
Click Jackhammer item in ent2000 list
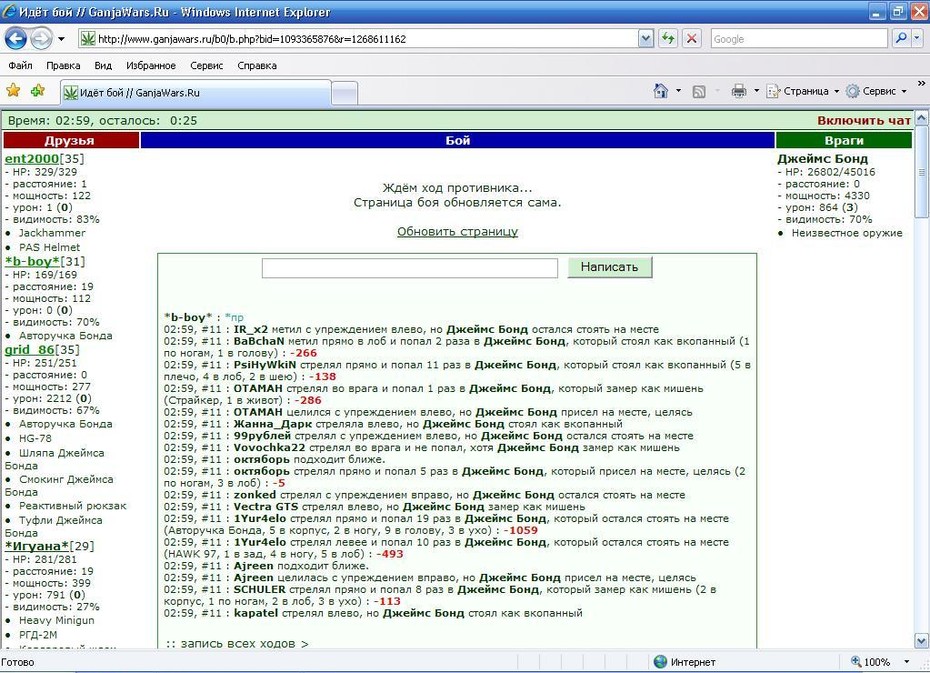tap(52, 233)
